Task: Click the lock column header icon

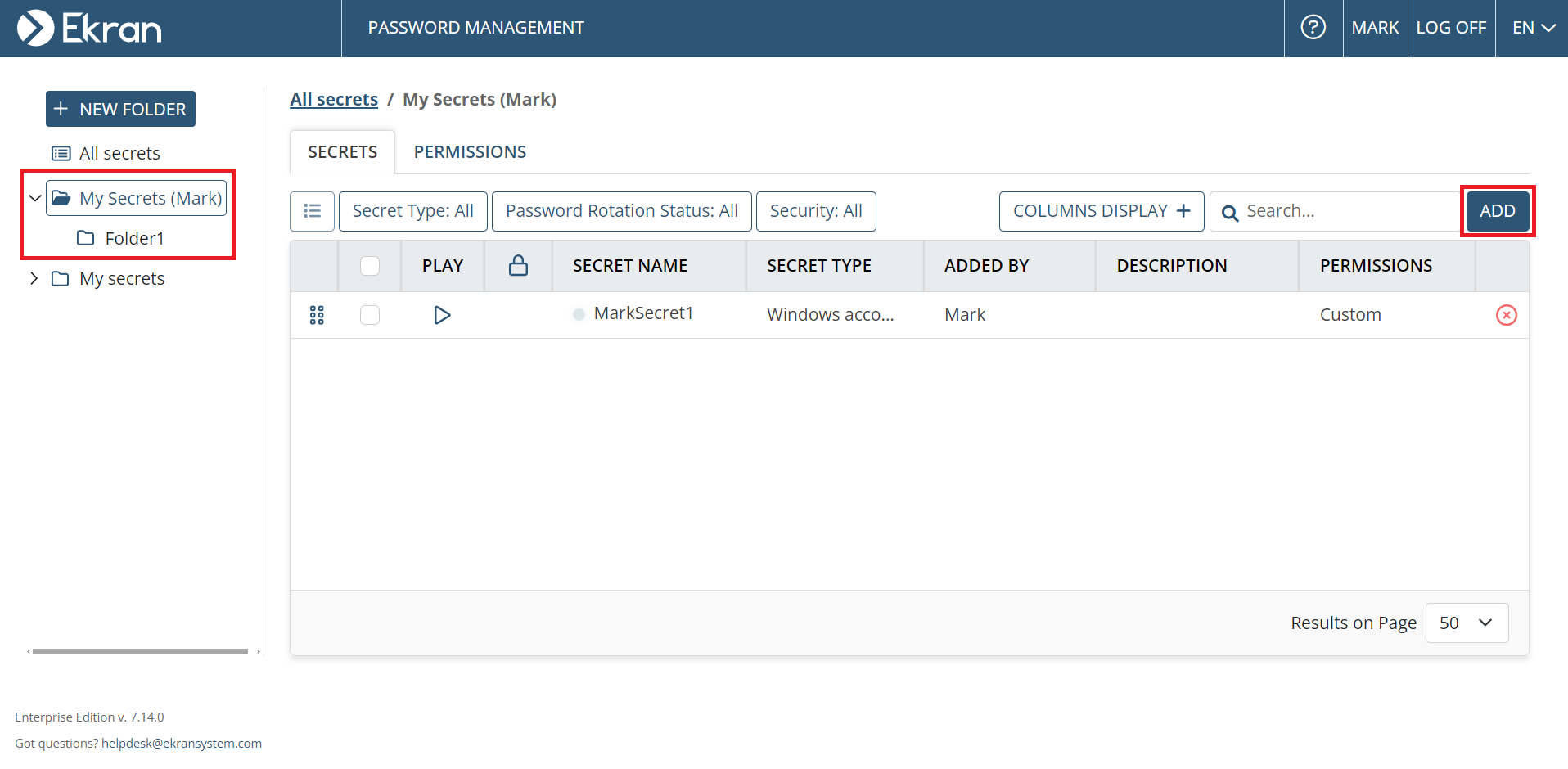Action: click(518, 265)
